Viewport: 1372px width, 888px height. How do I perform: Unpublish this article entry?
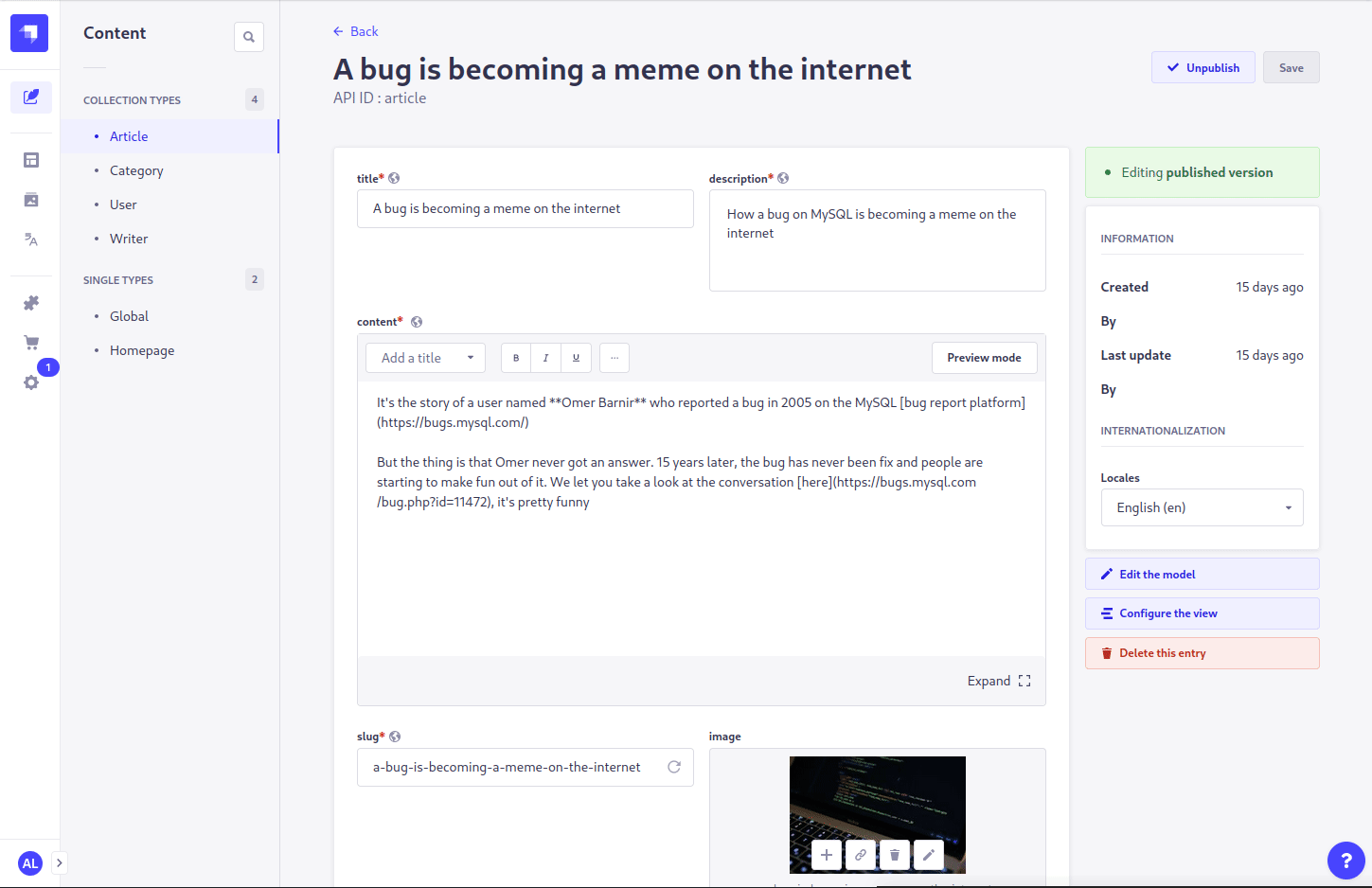click(1203, 67)
